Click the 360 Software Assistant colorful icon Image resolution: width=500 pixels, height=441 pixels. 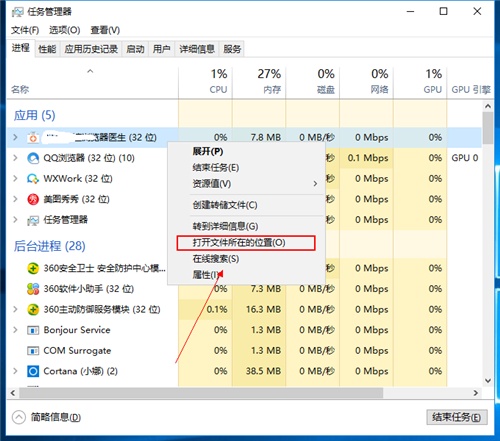[33, 289]
